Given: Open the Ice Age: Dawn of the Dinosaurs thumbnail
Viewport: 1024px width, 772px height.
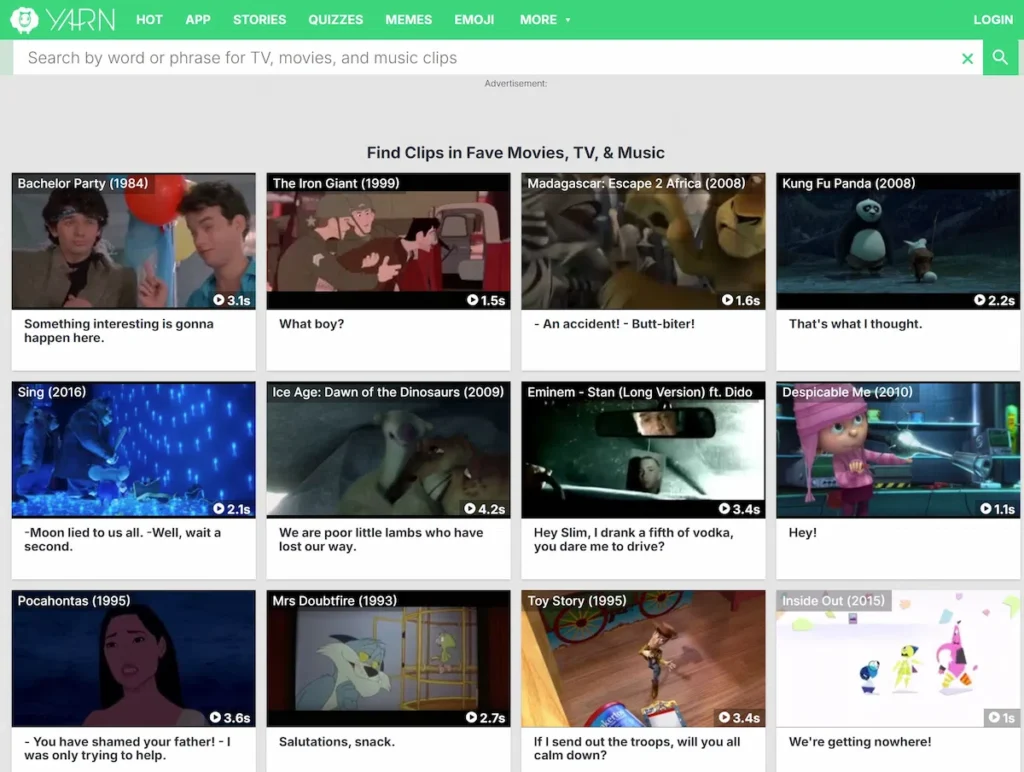Looking at the screenshot, I should (x=389, y=450).
